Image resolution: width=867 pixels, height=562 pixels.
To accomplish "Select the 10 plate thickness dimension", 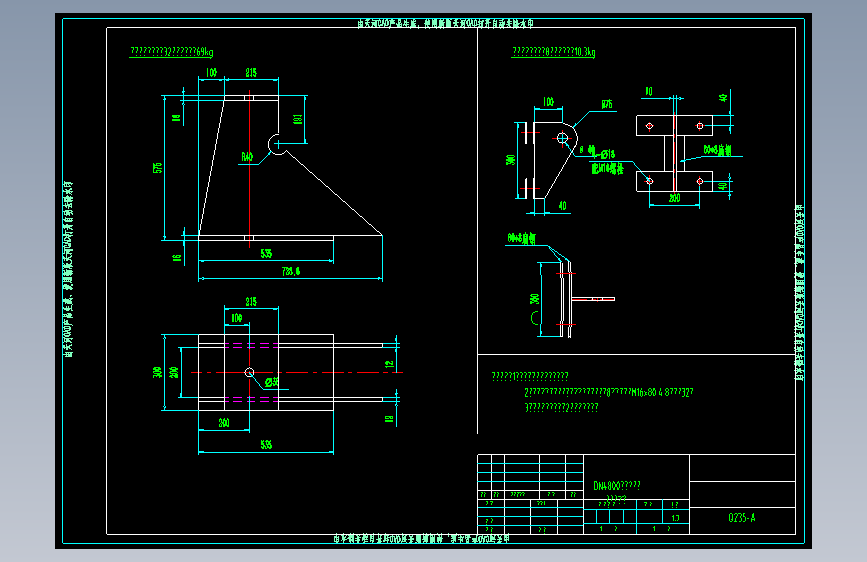I will (649, 91).
